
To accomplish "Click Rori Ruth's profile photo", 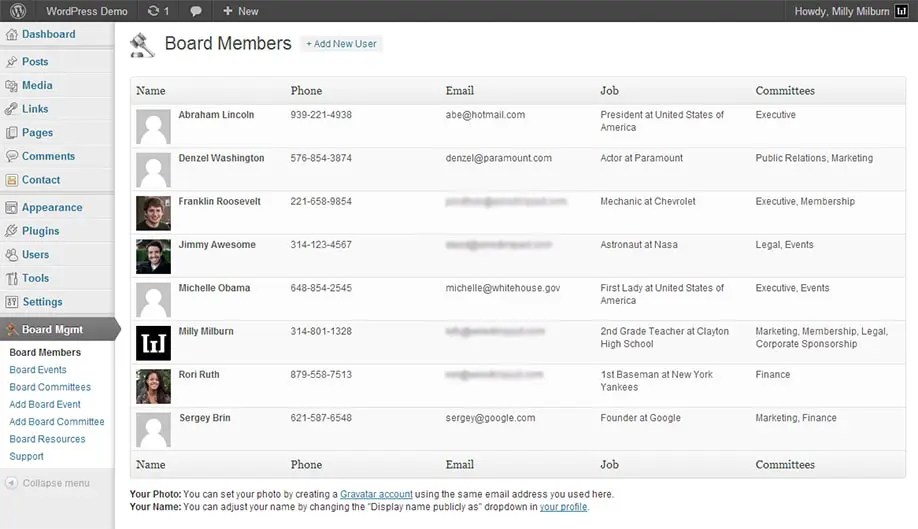I will click(153, 386).
